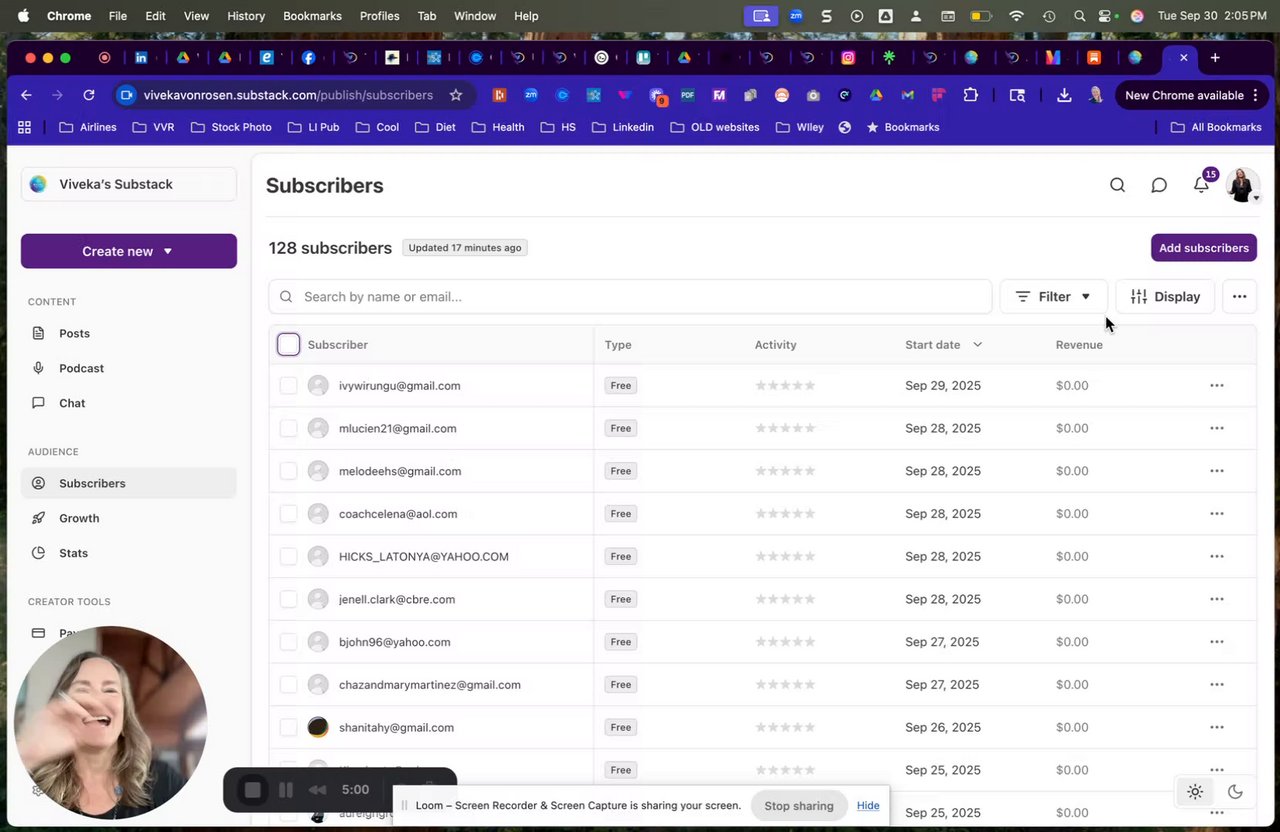Click the Type column header

(x=618, y=345)
